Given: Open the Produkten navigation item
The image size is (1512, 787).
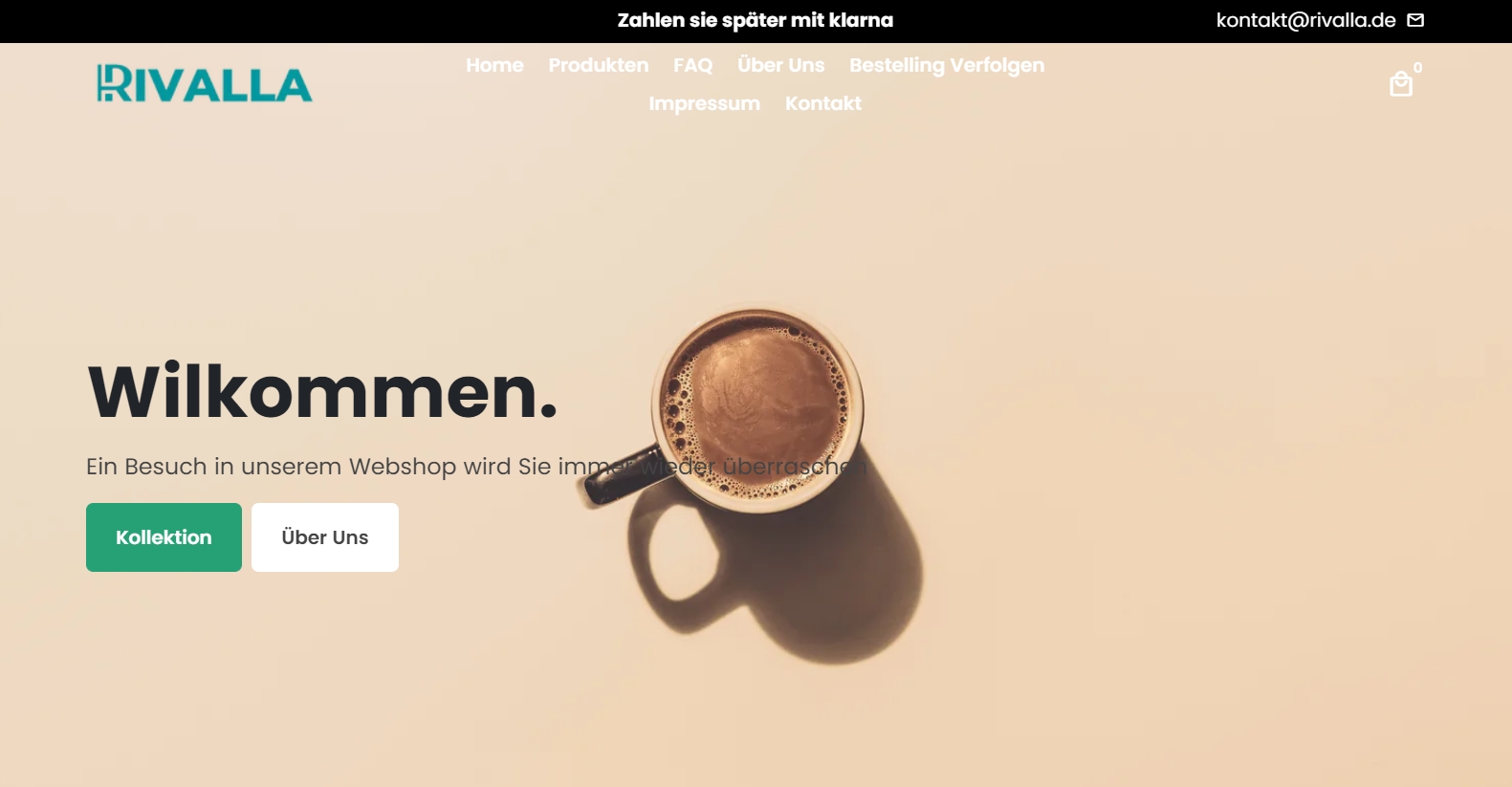Looking at the screenshot, I should pos(599,65).
